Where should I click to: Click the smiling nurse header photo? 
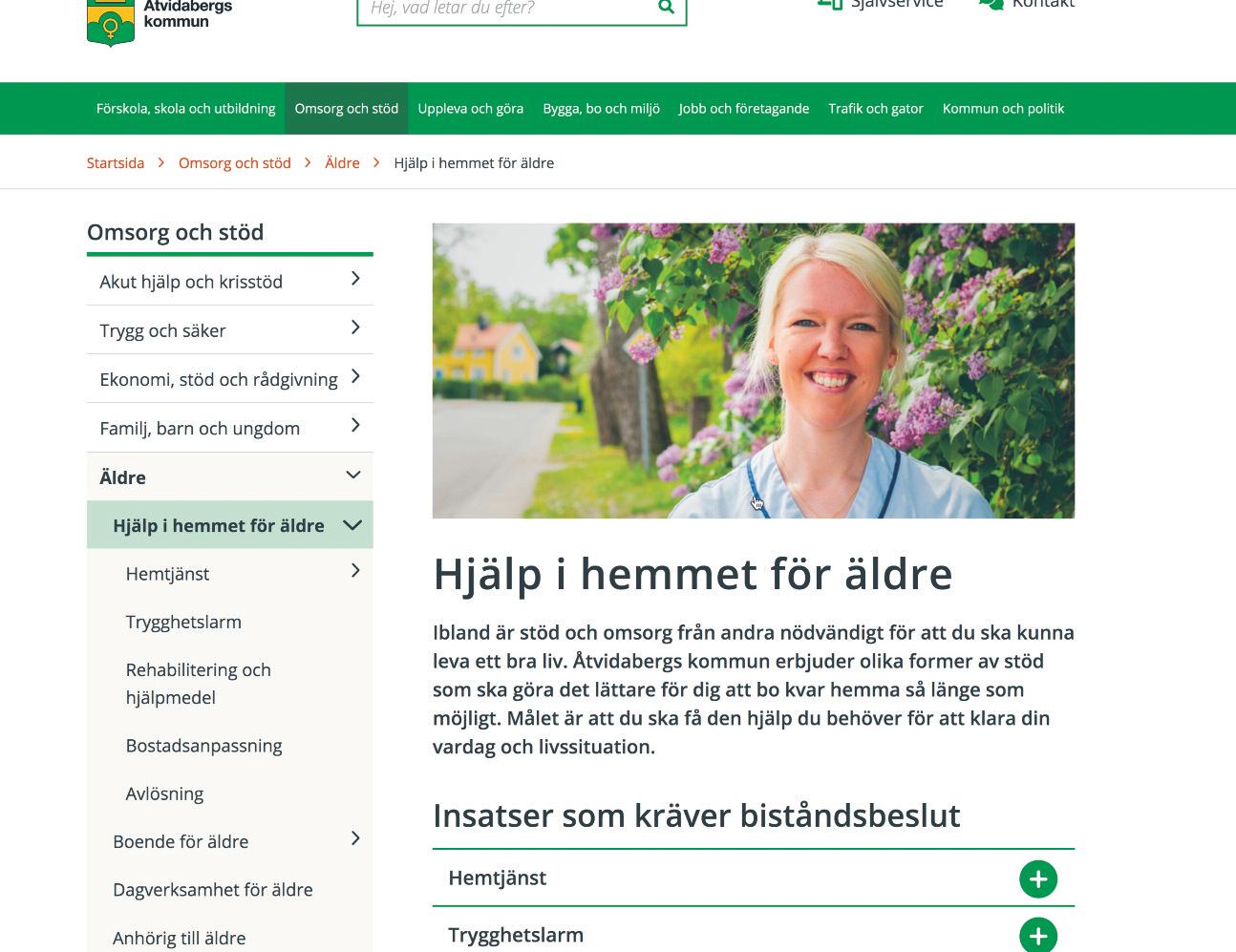pos(754,370)
